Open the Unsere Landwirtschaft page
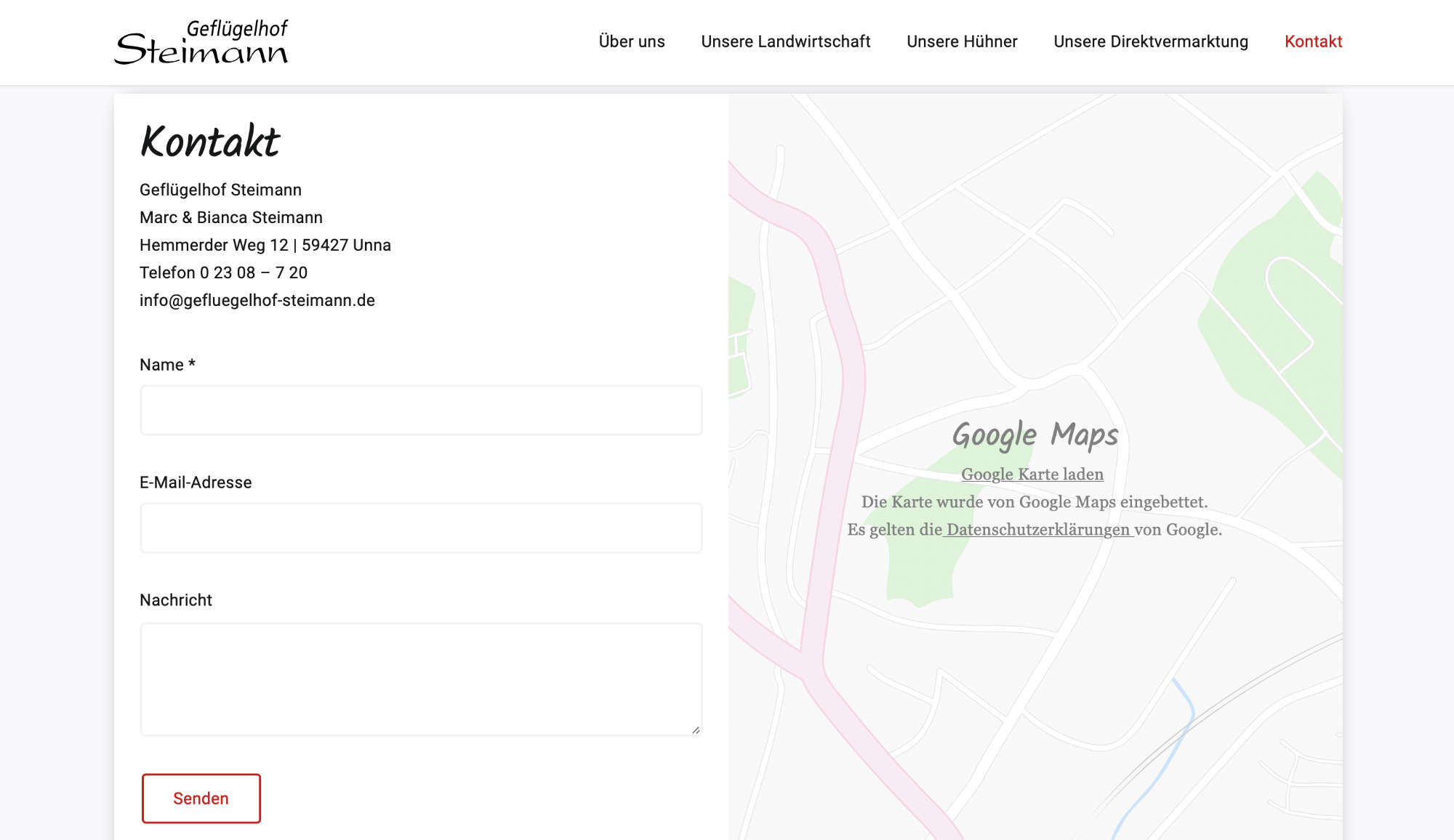 coord(786,42)
